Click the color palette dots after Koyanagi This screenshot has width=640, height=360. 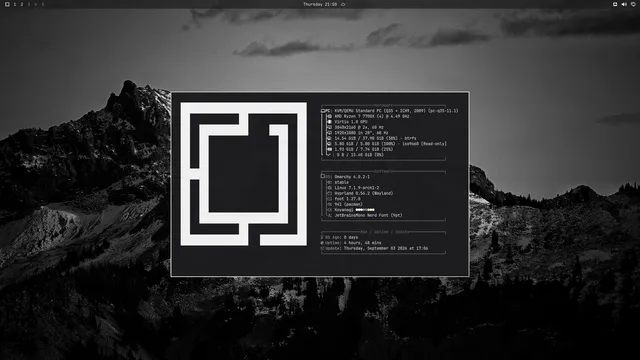pyautogui.click(x=365, y=210)
